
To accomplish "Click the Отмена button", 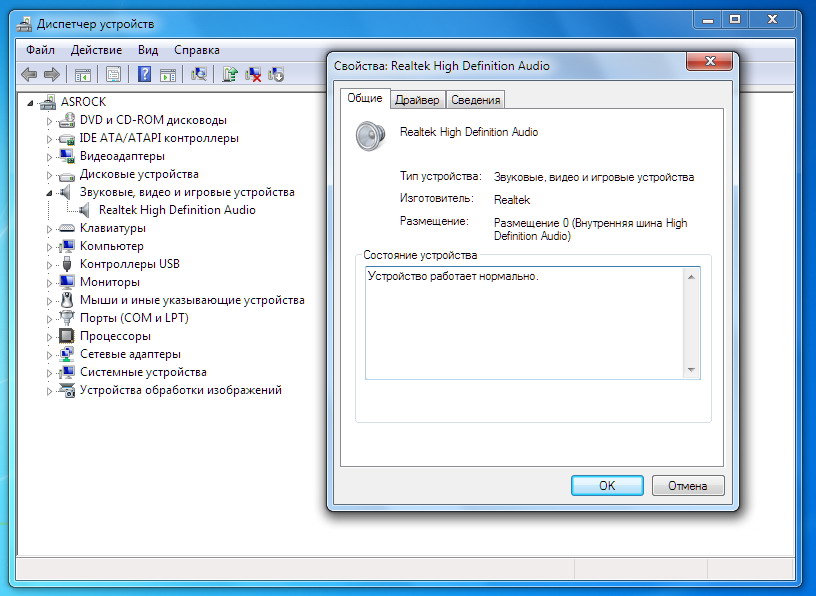I will tap(687, 486).
